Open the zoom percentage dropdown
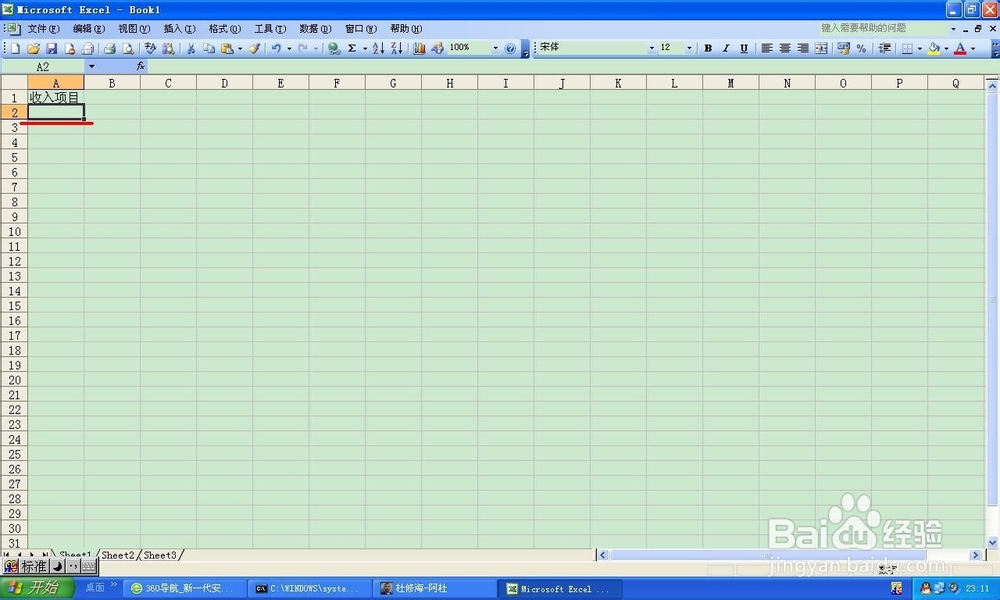 point(495,48)
